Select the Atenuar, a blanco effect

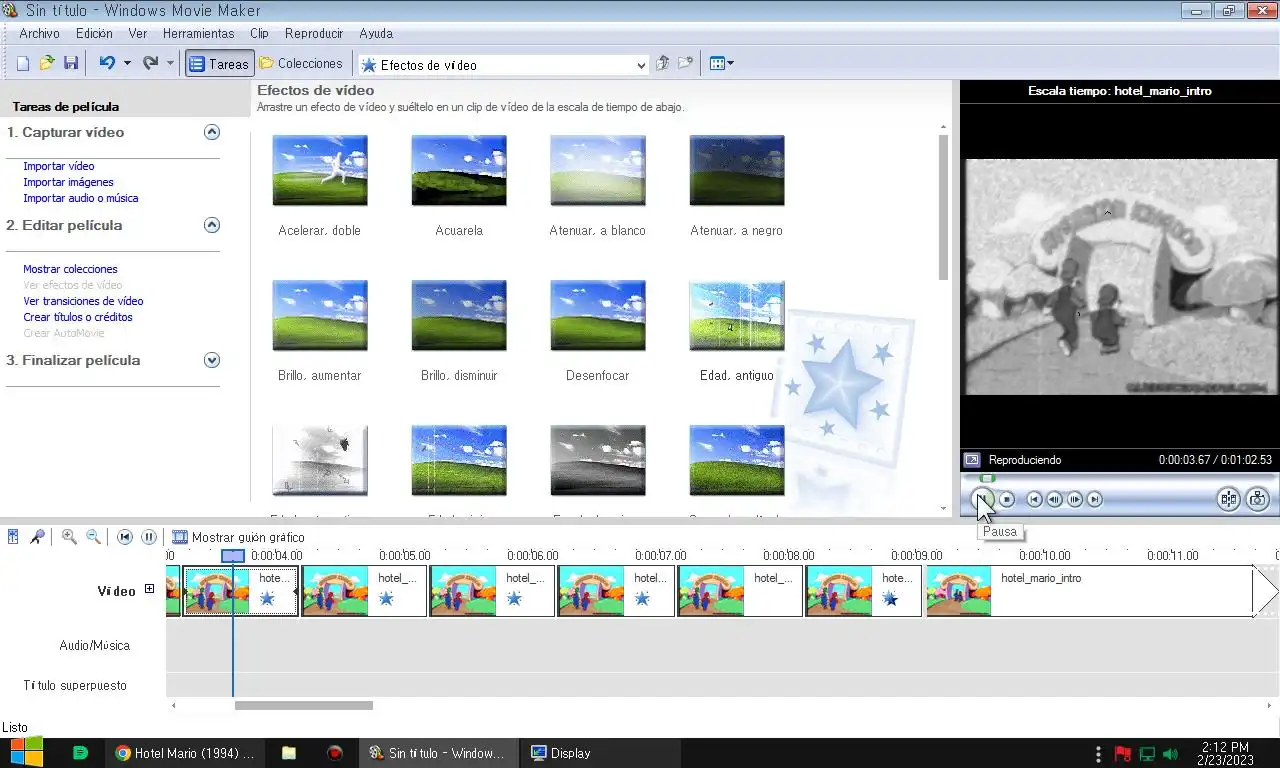click(x=598, y=171)
